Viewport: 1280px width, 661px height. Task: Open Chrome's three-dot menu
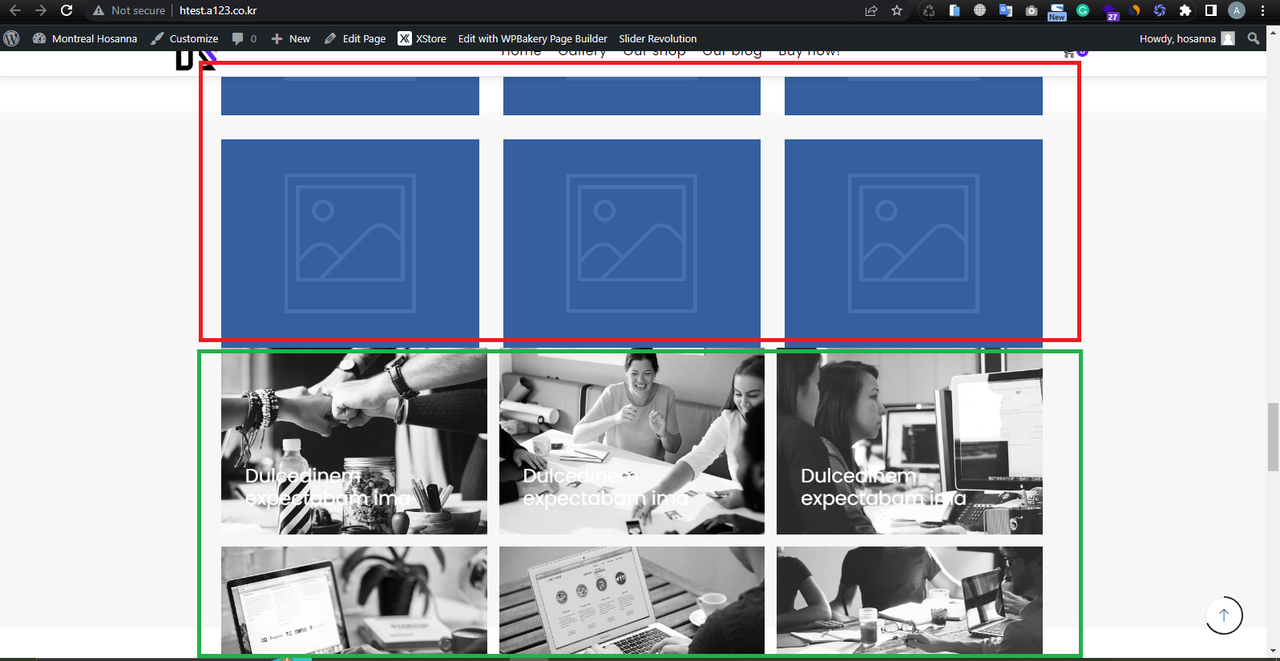click(x=1264, y=10)
